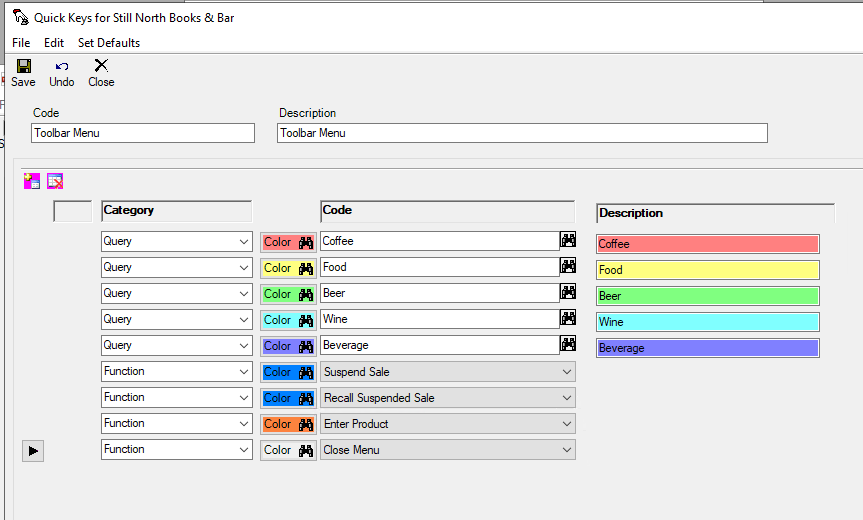Open the Edit menu
Image resolution: width=863 pixels, height=520 pixels.
(x=54, y=43)
